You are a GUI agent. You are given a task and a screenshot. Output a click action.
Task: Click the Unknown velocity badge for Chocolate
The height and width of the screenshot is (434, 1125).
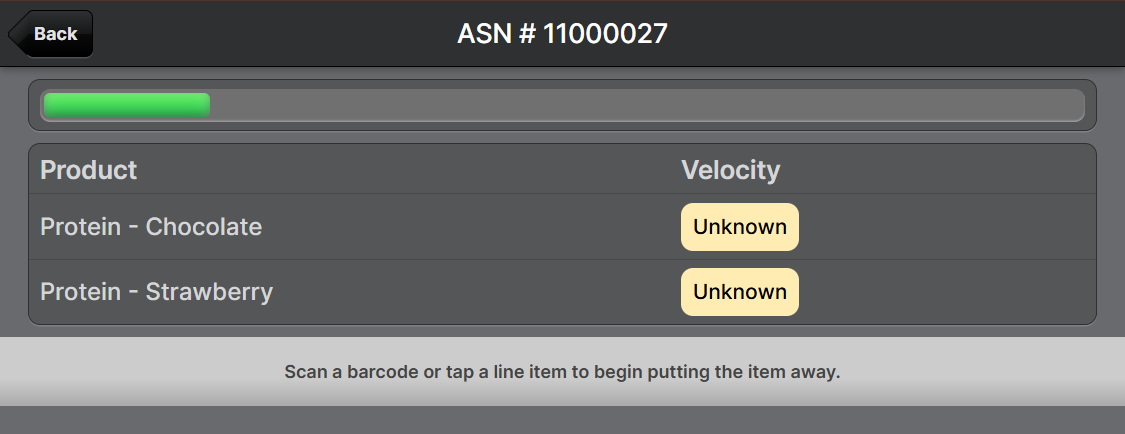pos(740,227)
